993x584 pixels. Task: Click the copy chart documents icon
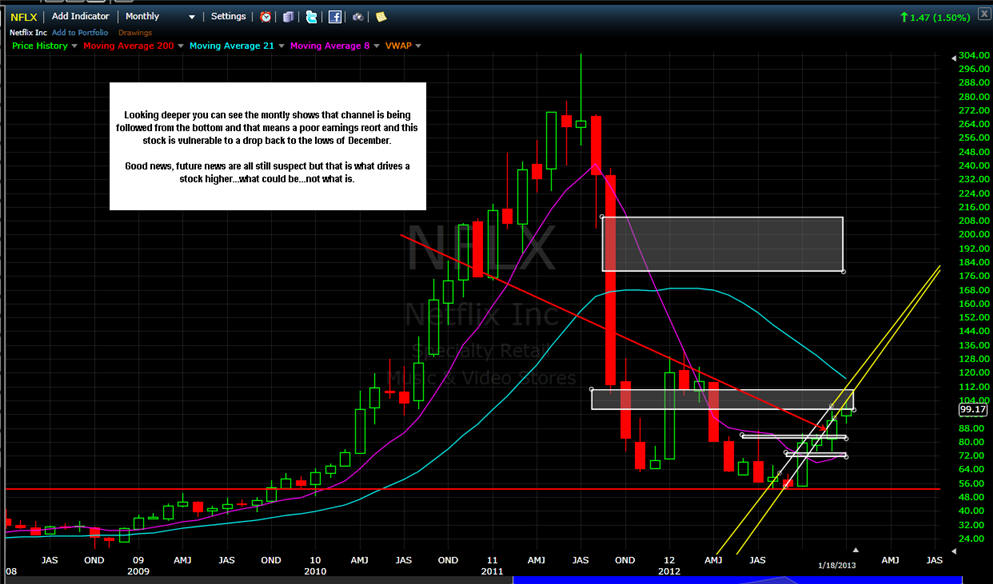[288, 17]
